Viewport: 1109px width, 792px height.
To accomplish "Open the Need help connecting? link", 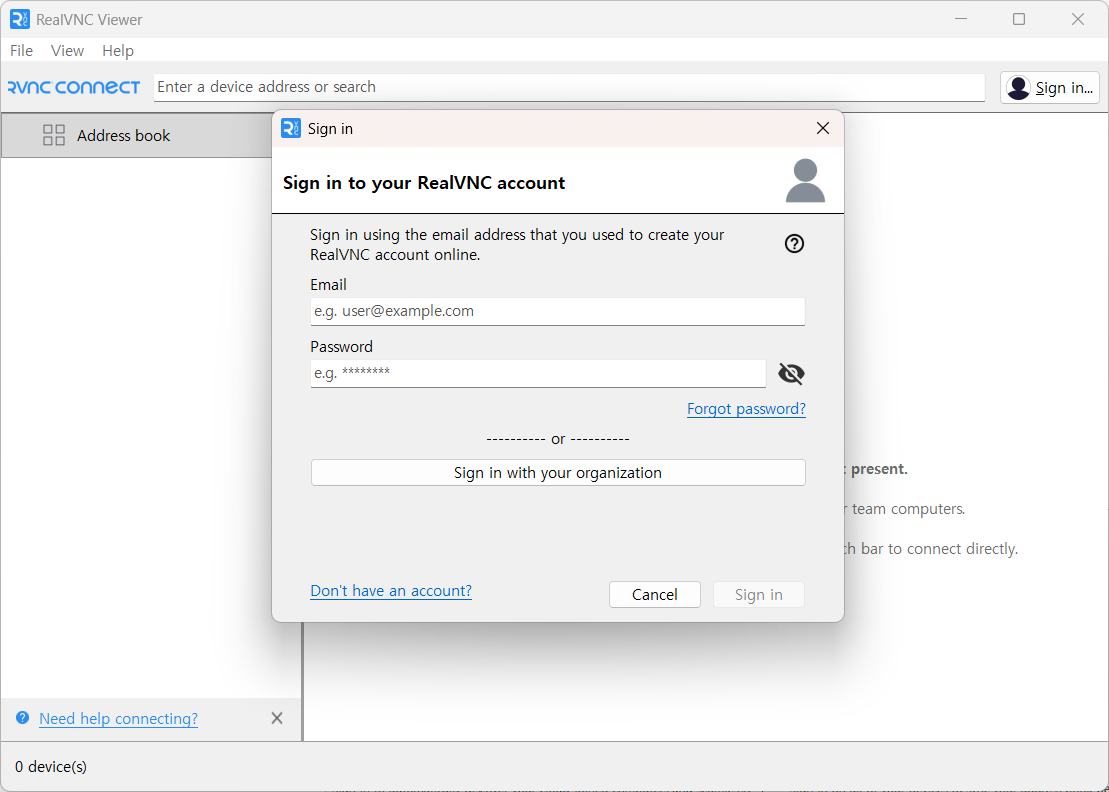I will pyautogui.click(x=119, y=718).
